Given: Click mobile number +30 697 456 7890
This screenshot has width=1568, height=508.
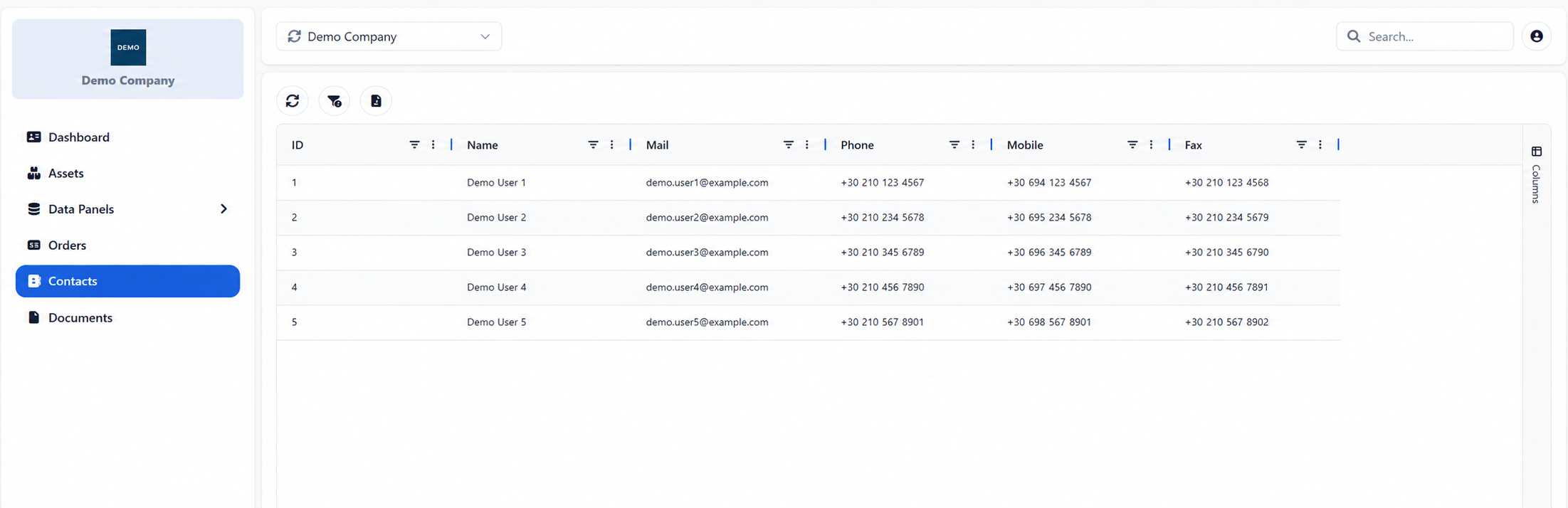Looking at the screenshot, I should pyautogui.click(x=1048, y=287).
